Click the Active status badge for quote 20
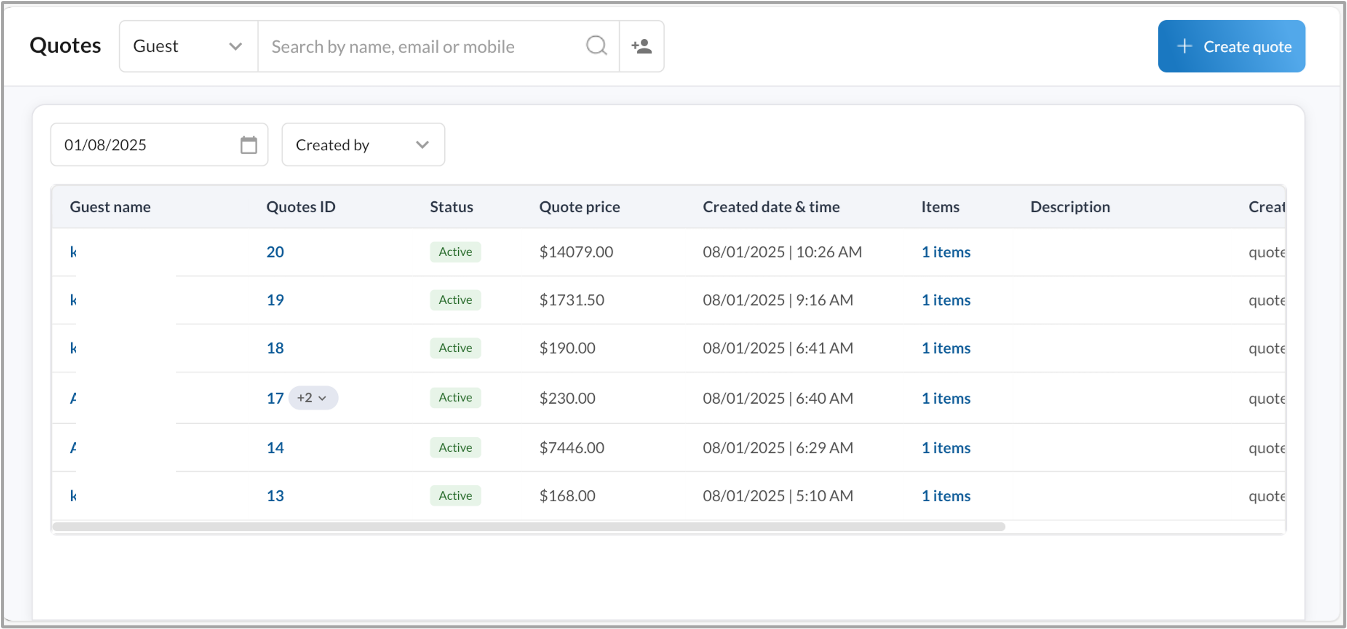The height and width of the screenshot is (629, 1347). tap(455, 252)
